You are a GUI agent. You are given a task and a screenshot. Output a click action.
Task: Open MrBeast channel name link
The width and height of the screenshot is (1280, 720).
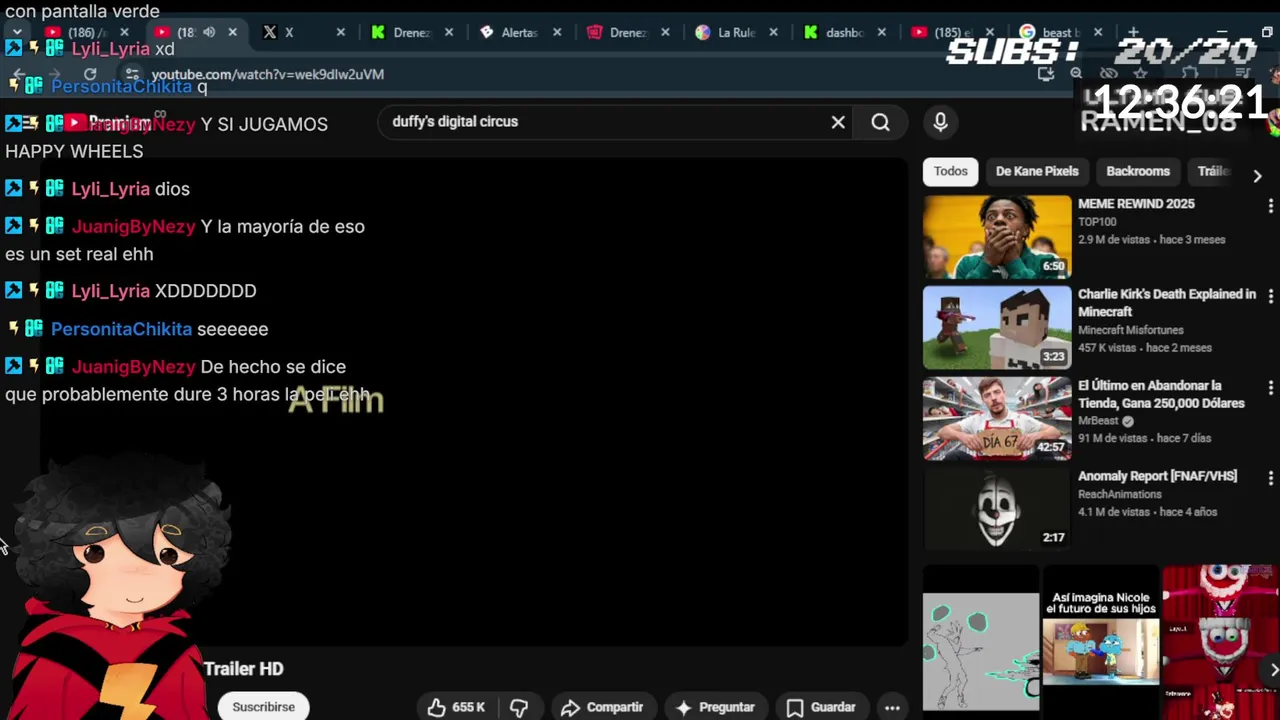tap(1098, 421)
